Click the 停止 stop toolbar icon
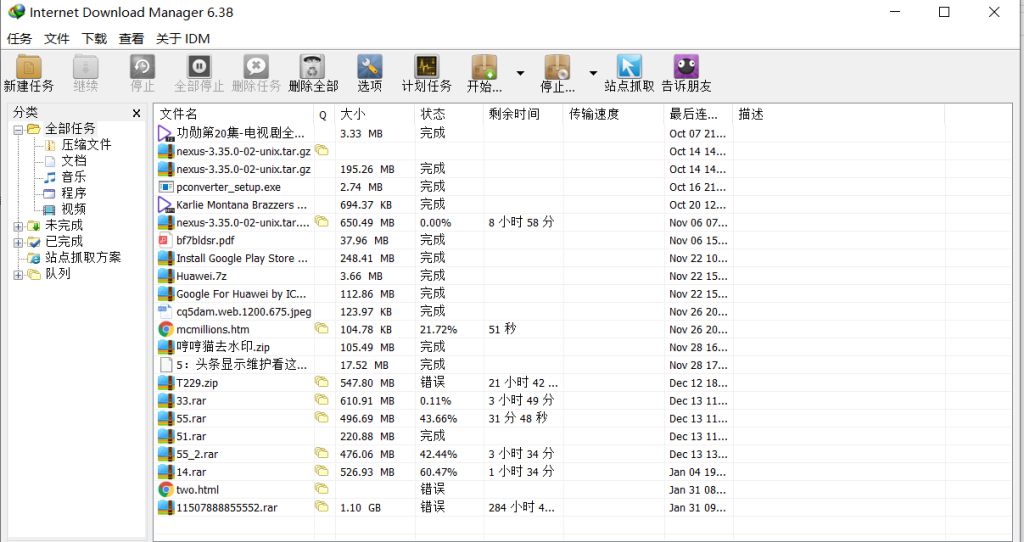This screenshot has height=542, width=1024. click(142, 67)
